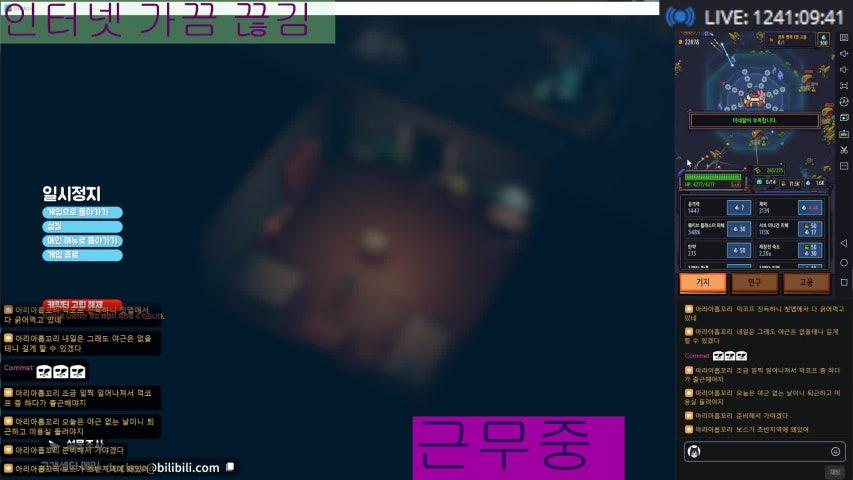Click the bilibili.com address text

(x=185, y=467)
